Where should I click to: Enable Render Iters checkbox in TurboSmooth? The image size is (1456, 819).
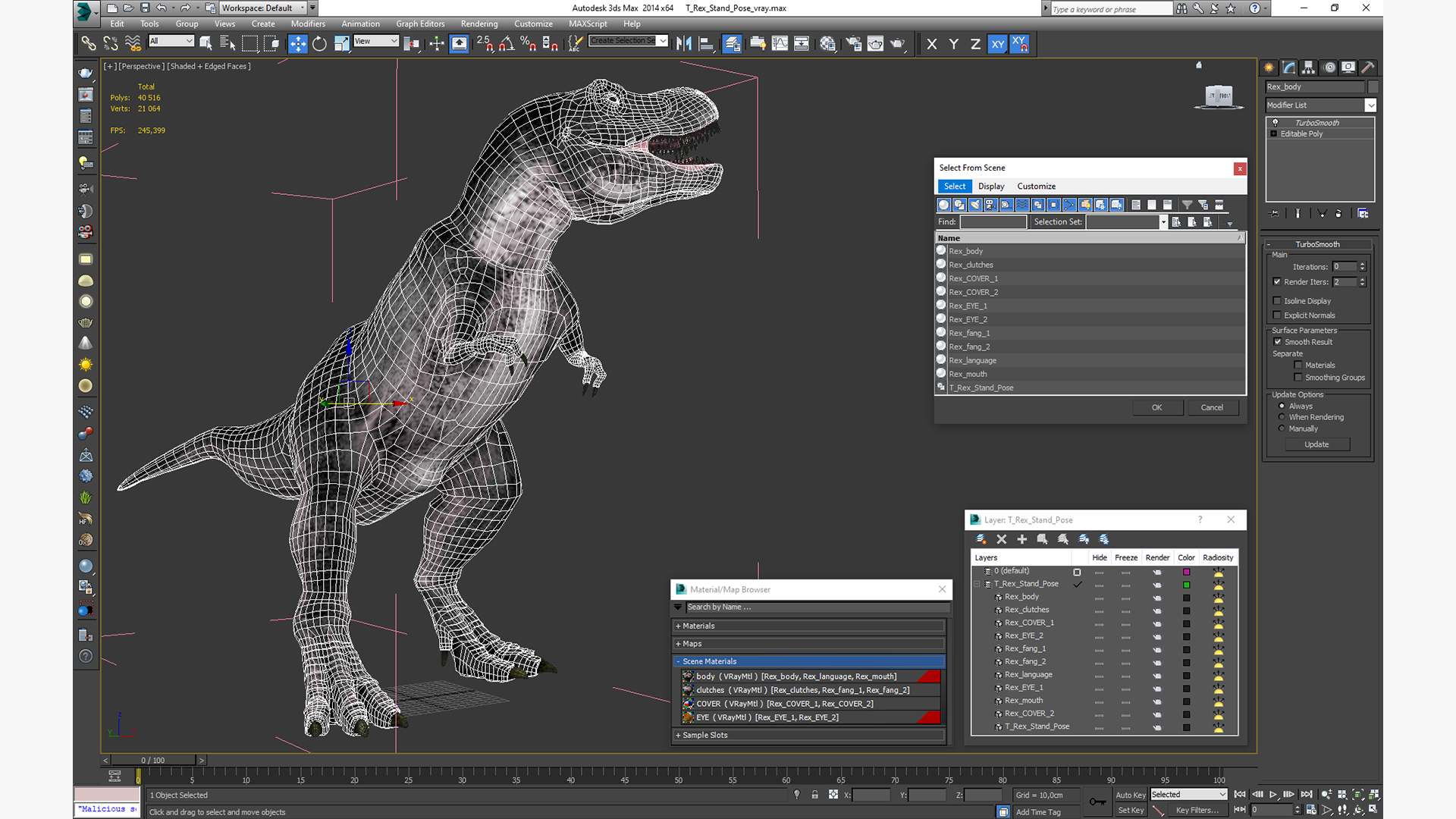(1279, 281)
